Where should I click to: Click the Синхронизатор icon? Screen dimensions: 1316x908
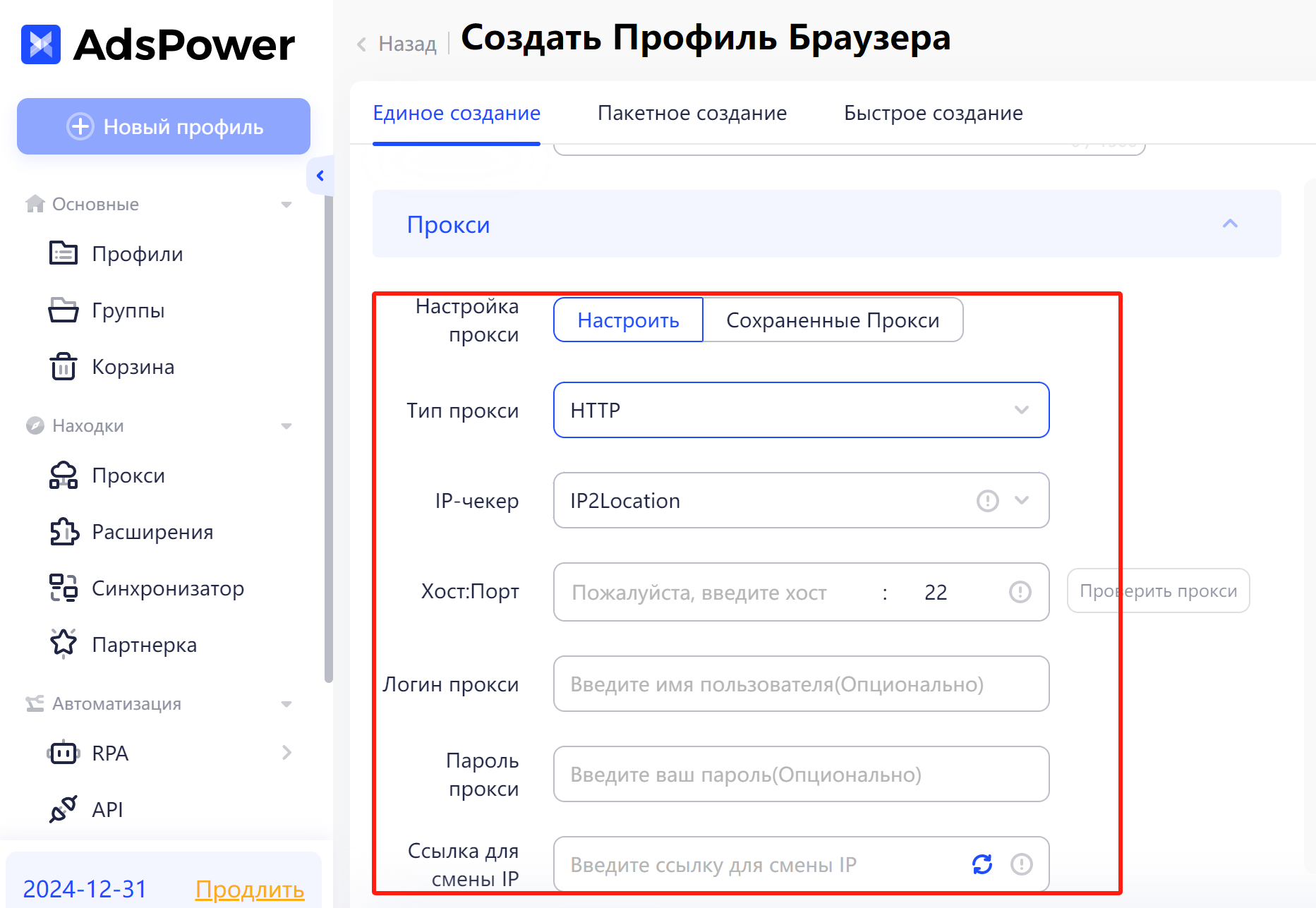pos(64,588)
